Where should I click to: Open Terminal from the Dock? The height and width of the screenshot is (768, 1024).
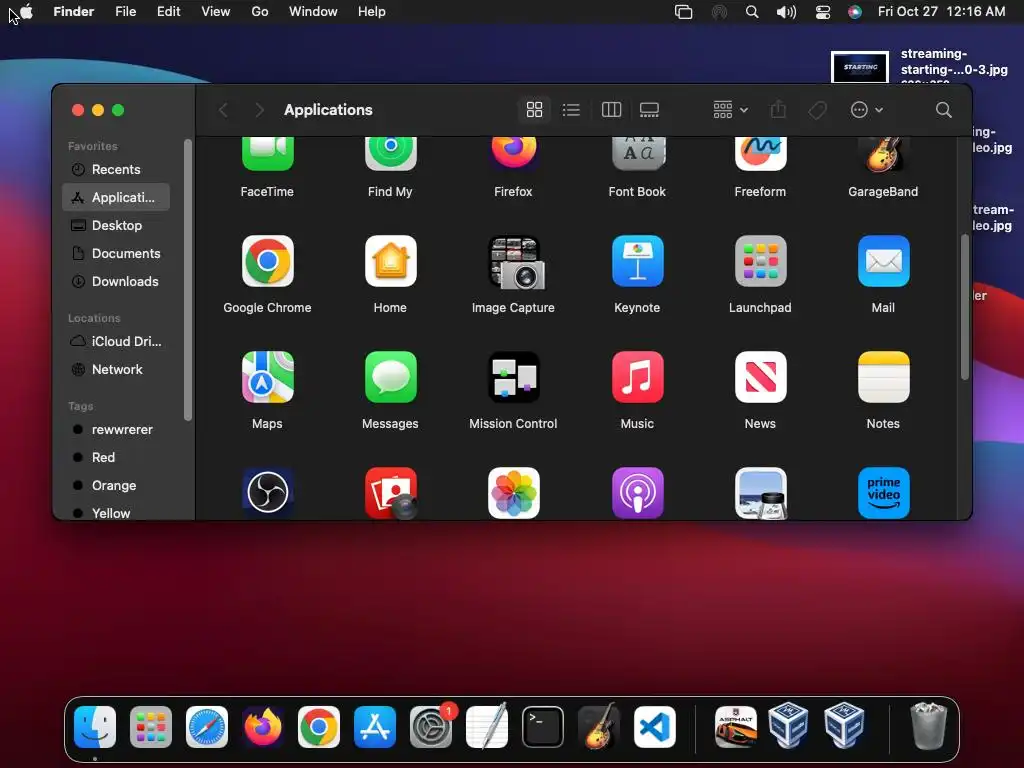click(x=543, y=727)
